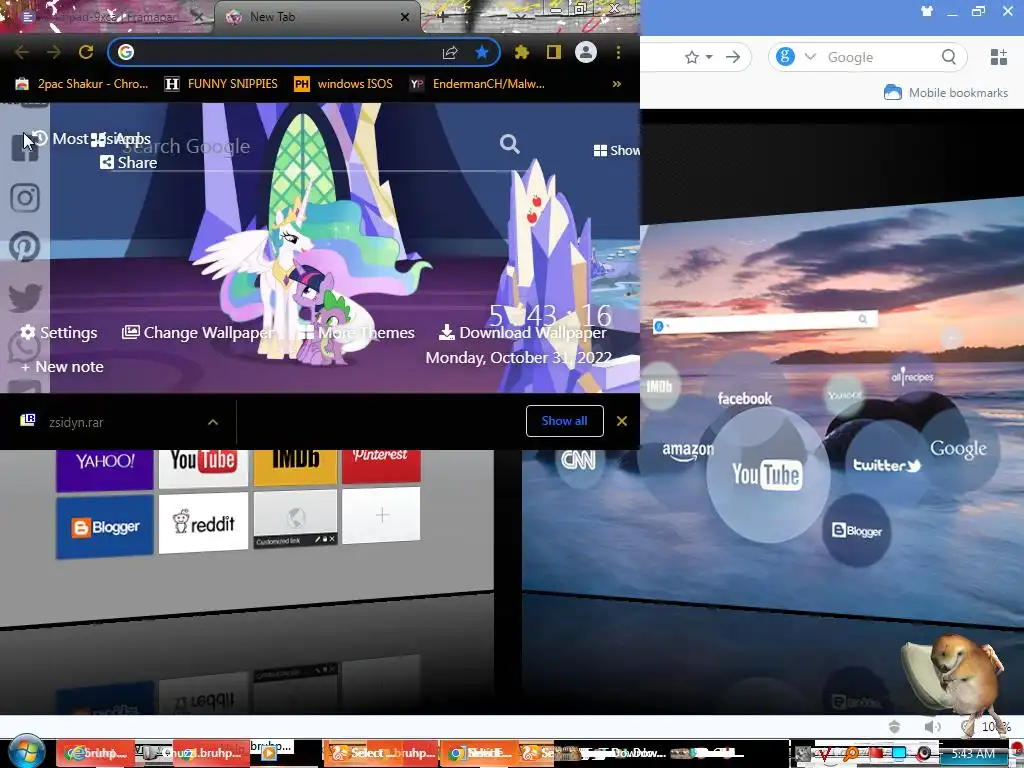1024x768 pixels.
Task: Open 2pac Shakur bookmark
Action: pyautogui.click(x=82, y=84)
